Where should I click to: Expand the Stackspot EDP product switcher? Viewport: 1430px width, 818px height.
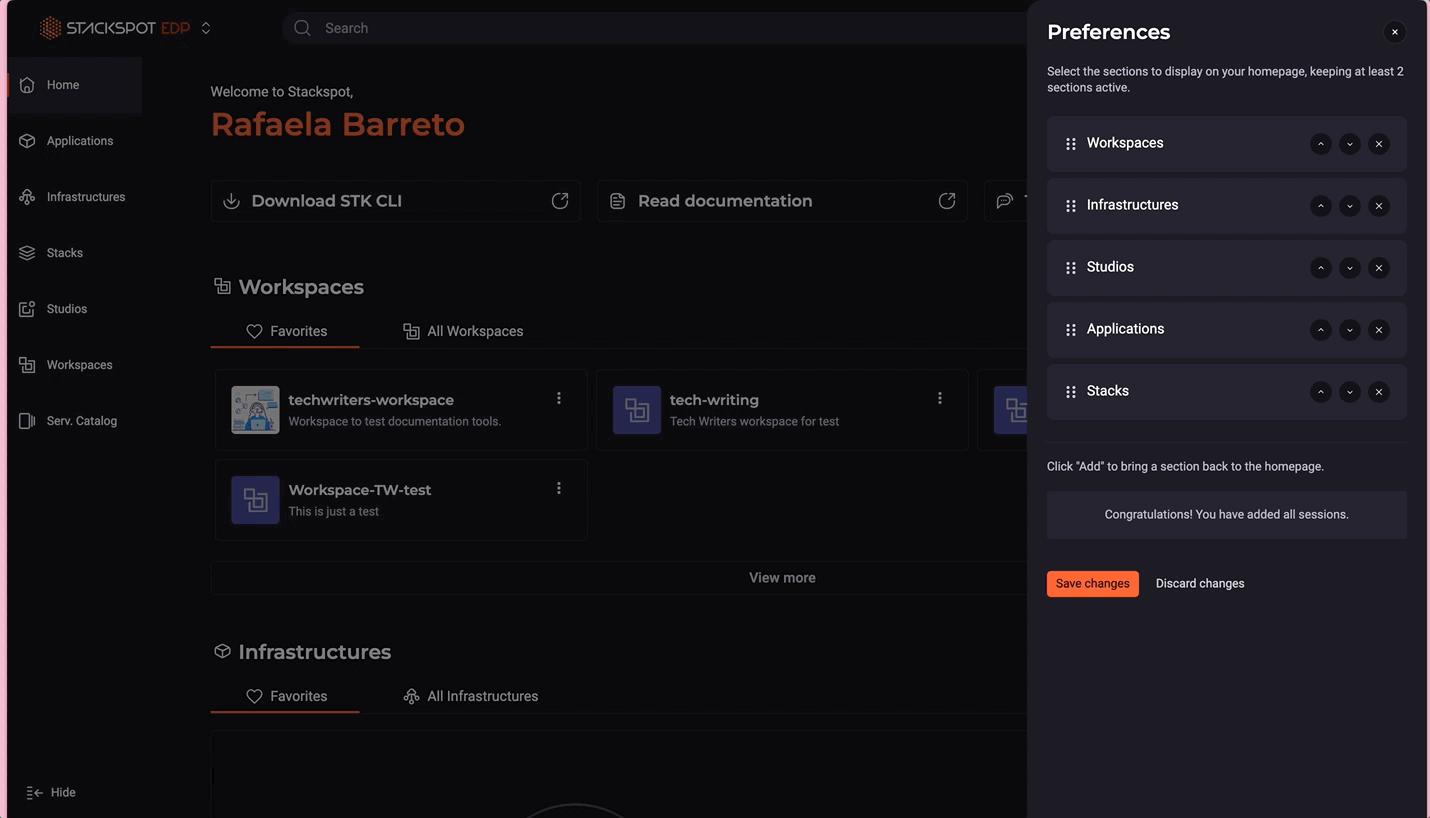[x=206, y=28]
